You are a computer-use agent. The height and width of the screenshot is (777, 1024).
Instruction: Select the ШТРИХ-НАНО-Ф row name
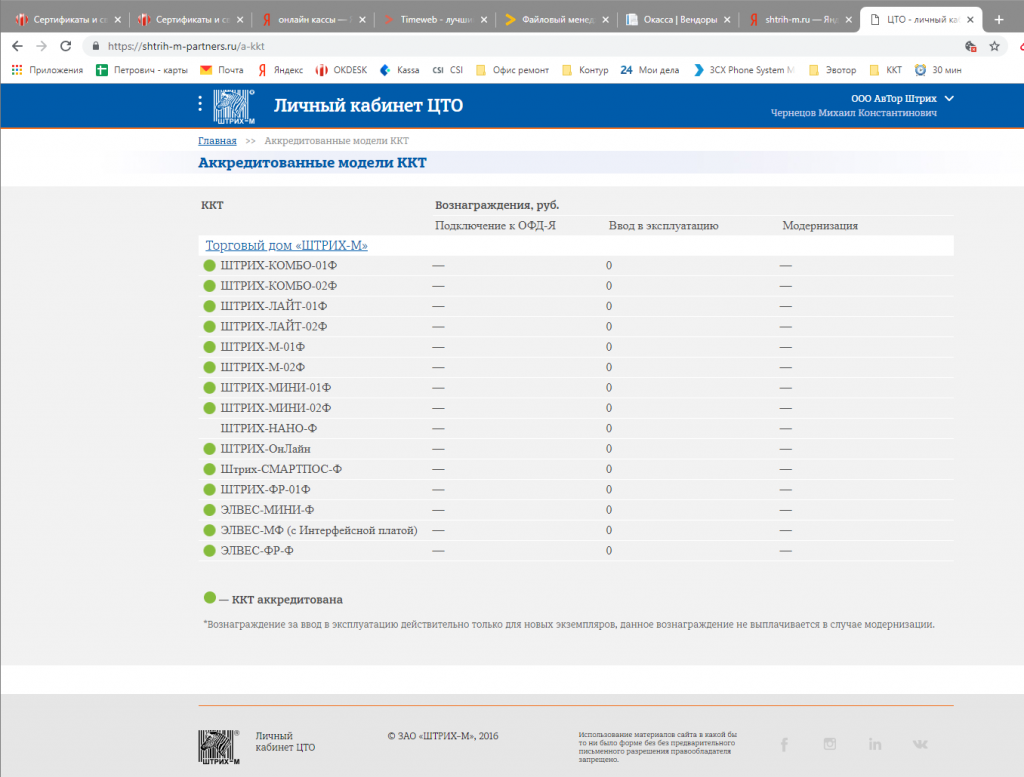268,428
